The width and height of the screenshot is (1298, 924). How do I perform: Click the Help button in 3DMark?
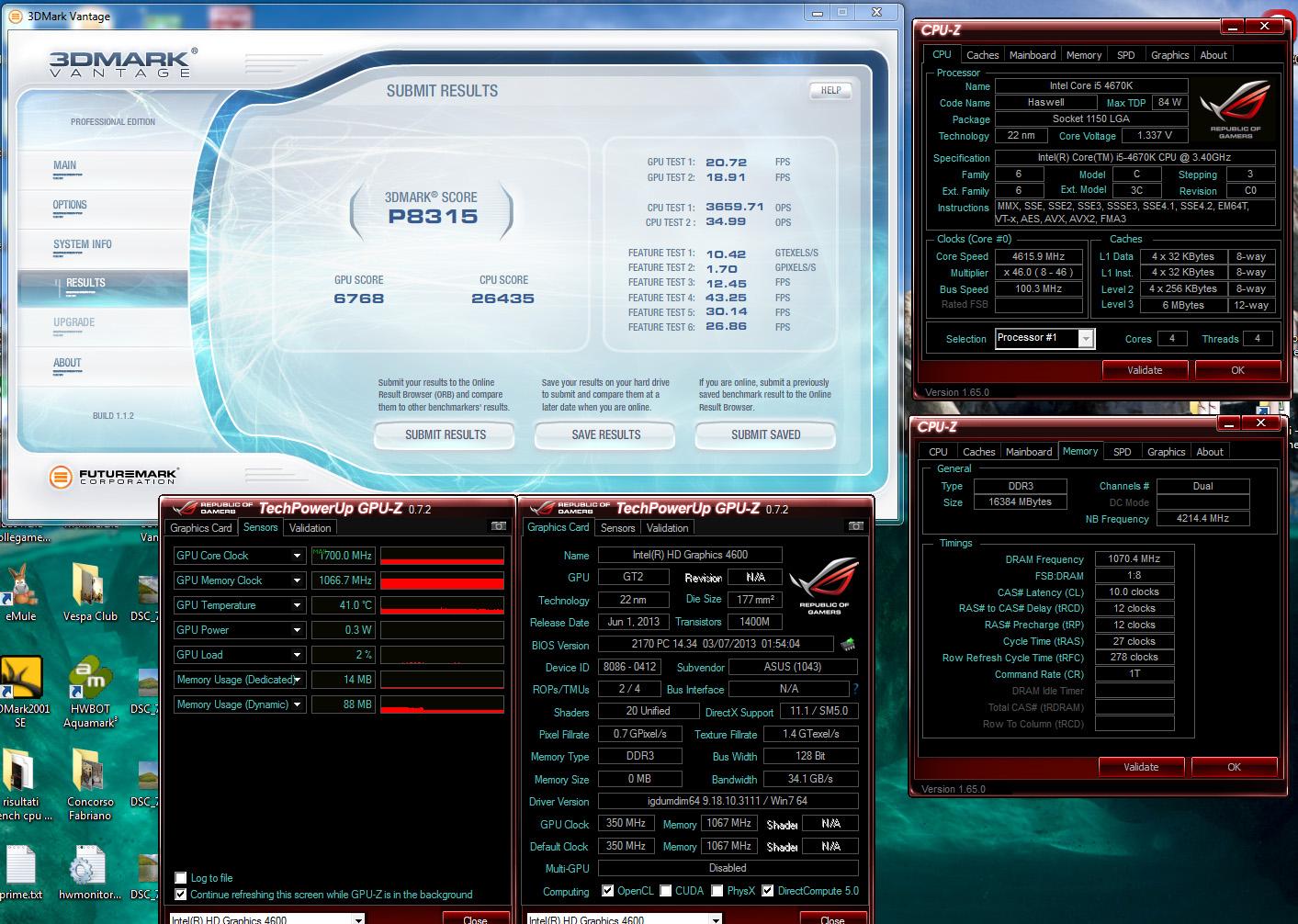tap(830, 90)
